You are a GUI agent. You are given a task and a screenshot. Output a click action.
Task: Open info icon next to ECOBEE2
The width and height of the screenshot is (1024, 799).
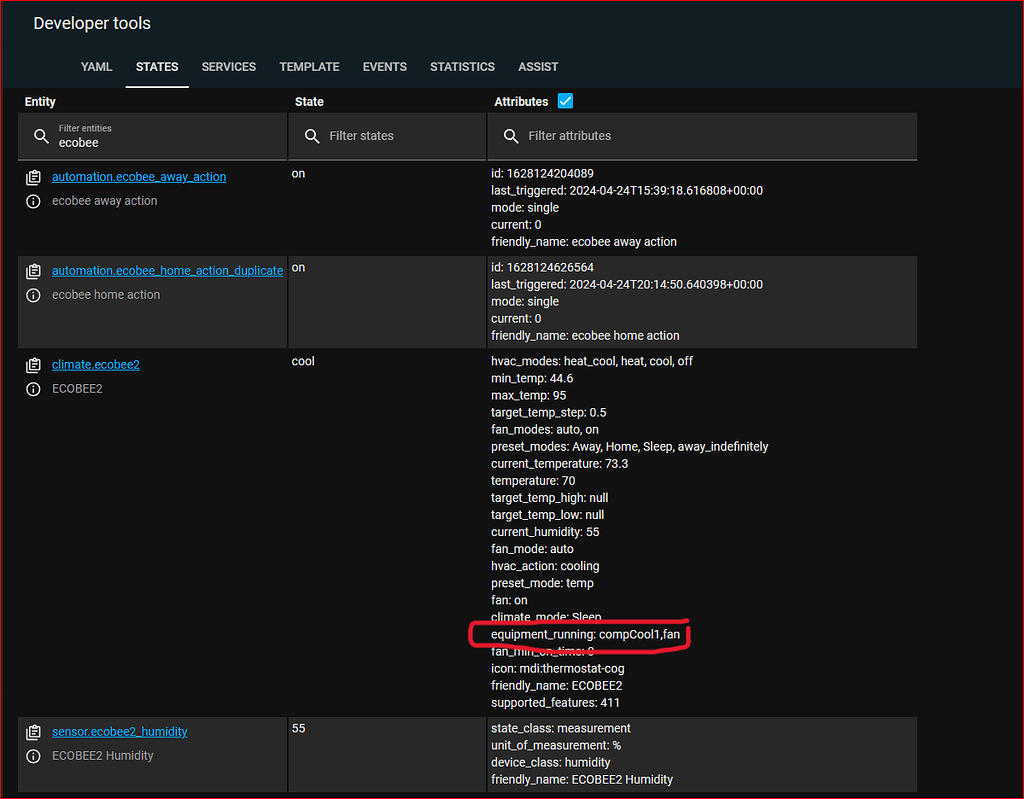coord(33,389)
